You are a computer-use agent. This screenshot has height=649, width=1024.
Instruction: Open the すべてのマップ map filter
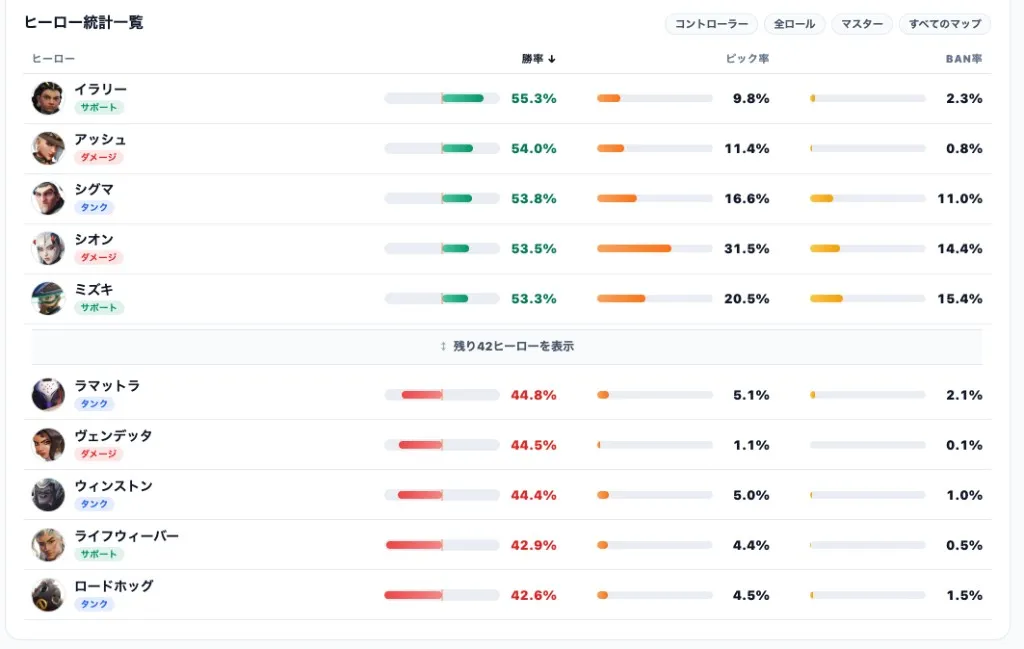(x=944, y=24)
